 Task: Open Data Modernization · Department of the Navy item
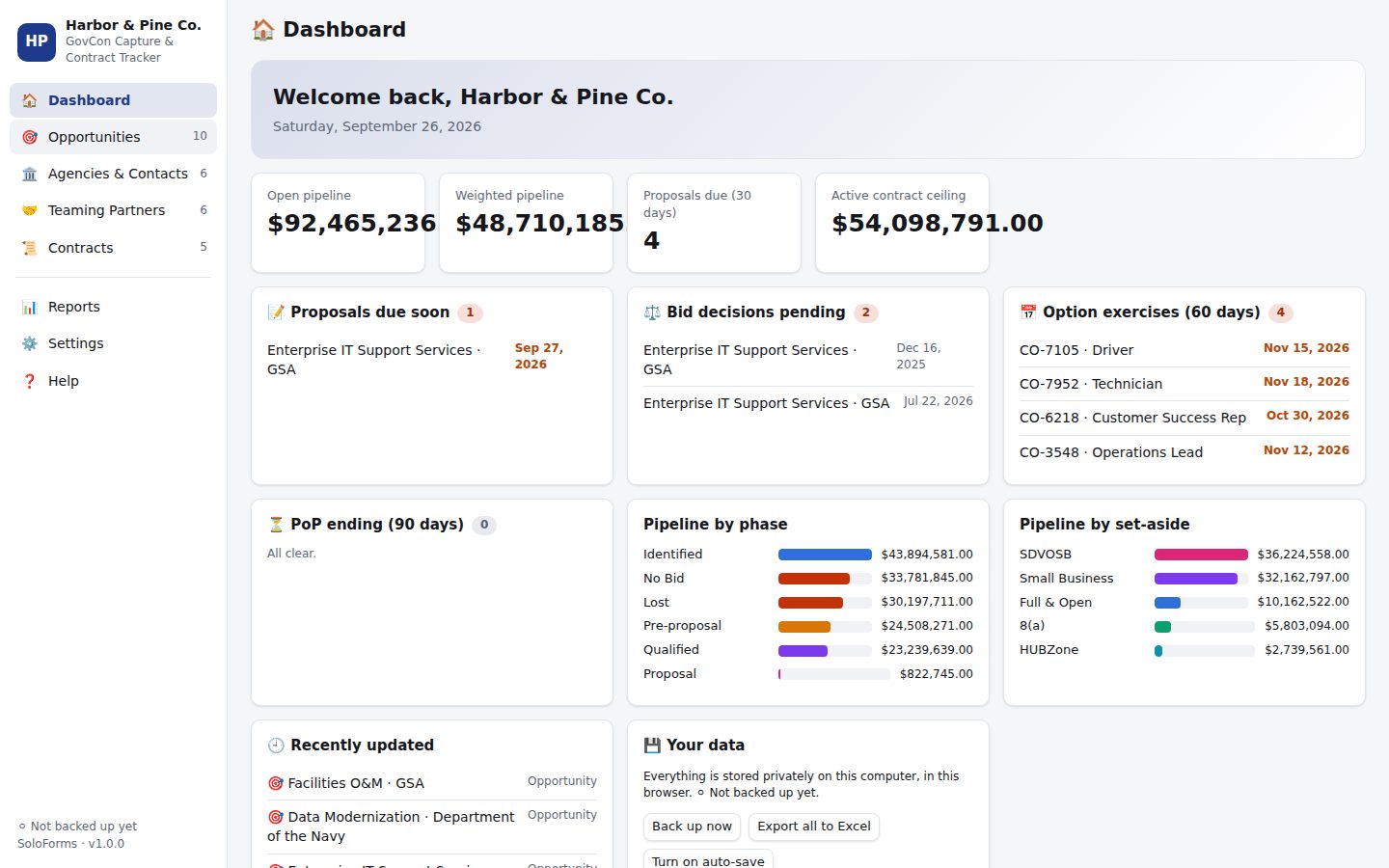click(432, 827)
